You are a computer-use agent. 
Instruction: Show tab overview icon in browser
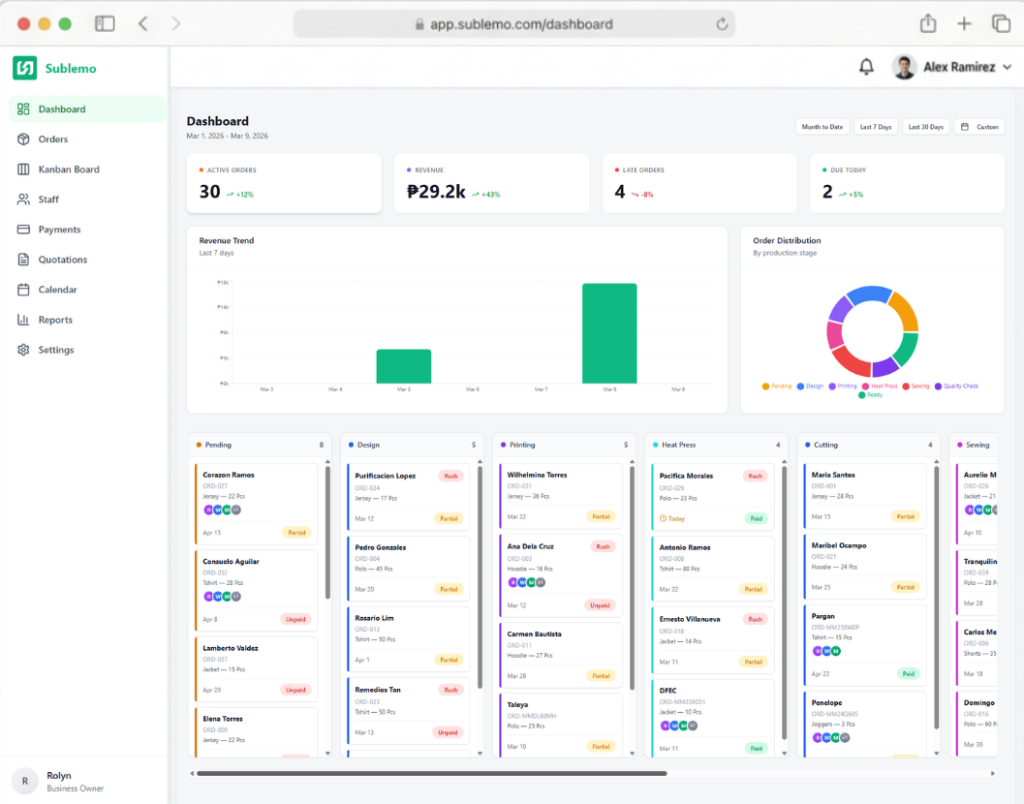click(x=1000, y=24)
